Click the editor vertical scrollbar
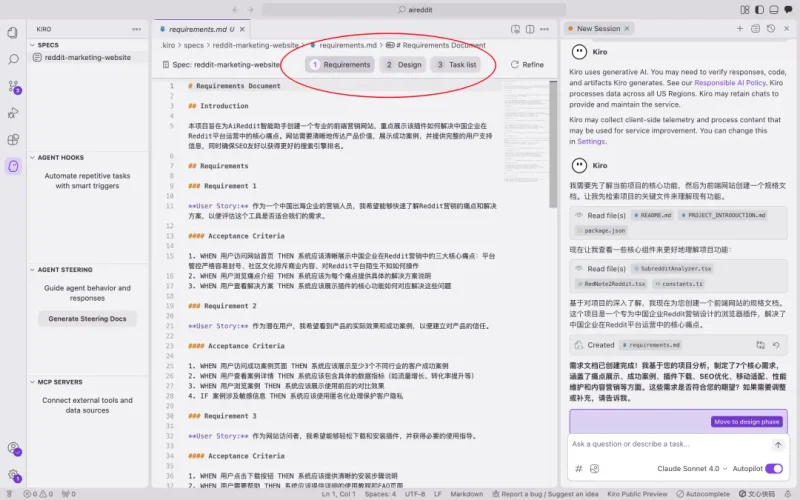 coord(553,144)
